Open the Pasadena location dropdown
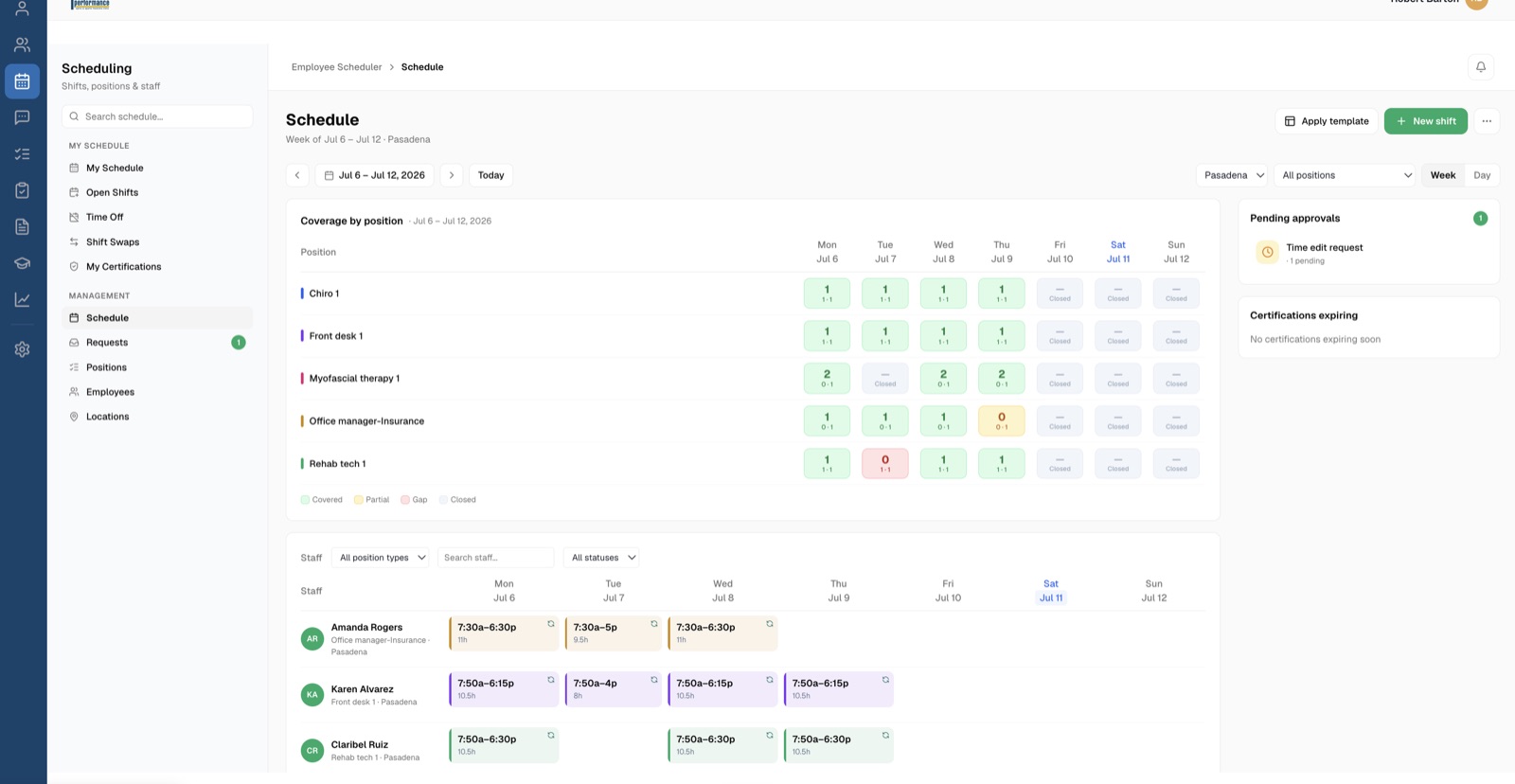Viewport: 1515px width, 784px height. 1232,175
